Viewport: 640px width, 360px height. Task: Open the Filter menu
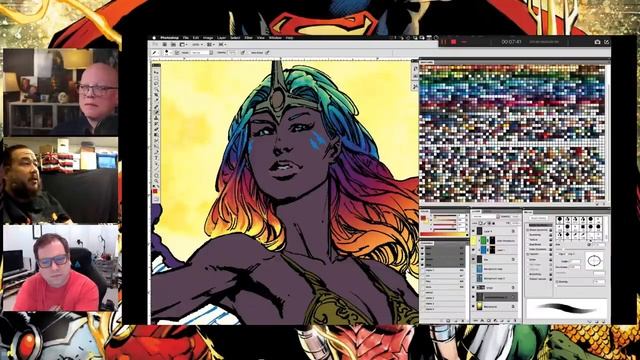tap(249, 38)
